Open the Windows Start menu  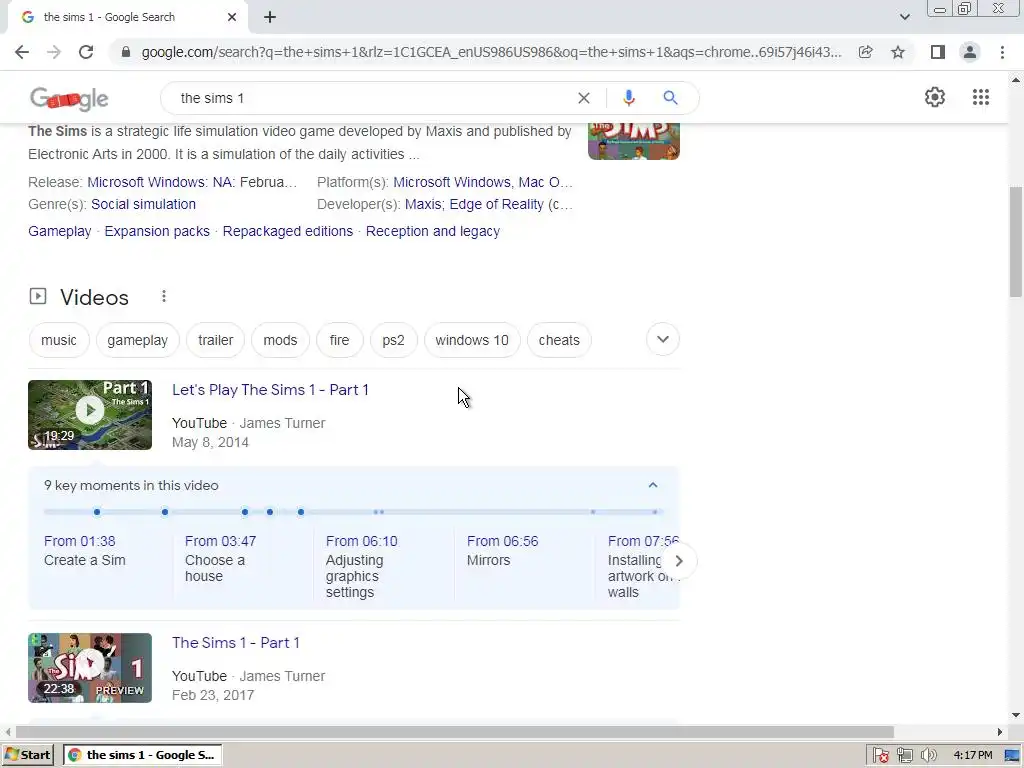tap(27, 755)
